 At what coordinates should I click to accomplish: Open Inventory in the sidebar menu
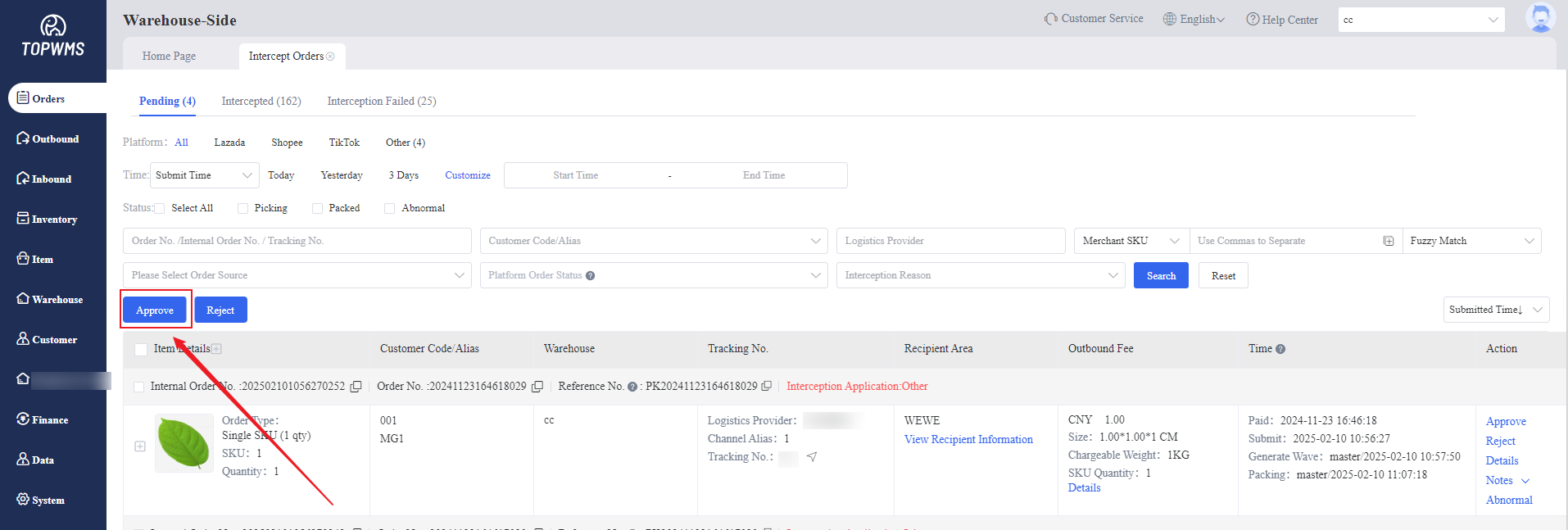click(54, 220)
